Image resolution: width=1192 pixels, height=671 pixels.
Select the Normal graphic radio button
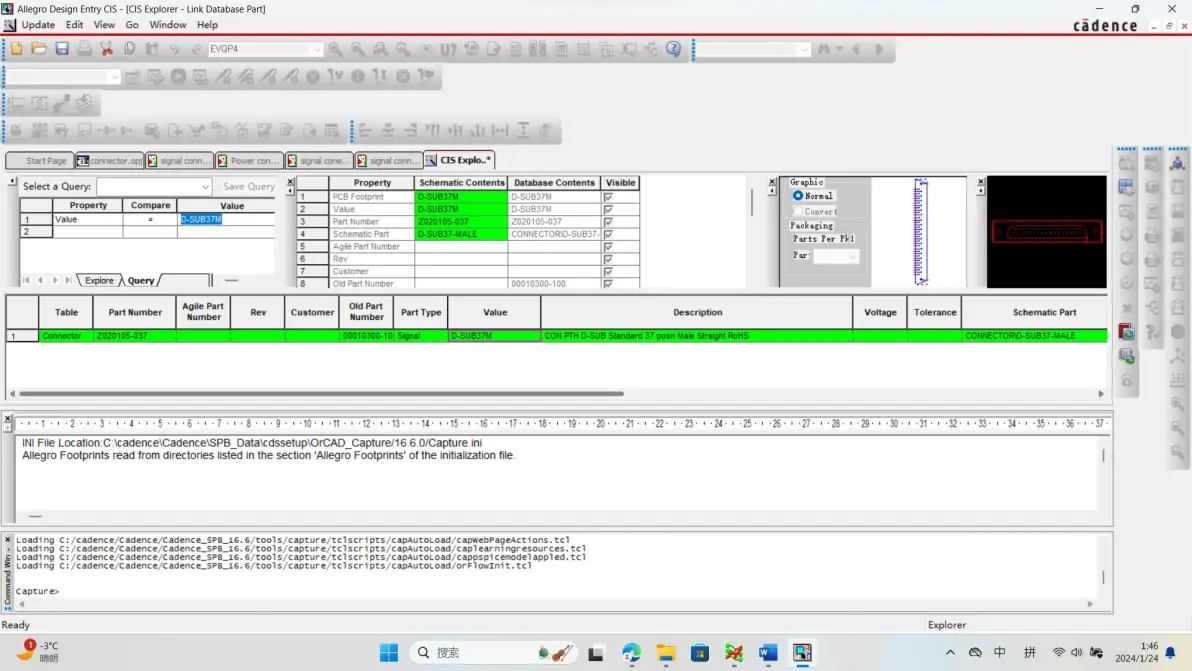(798, 195)
